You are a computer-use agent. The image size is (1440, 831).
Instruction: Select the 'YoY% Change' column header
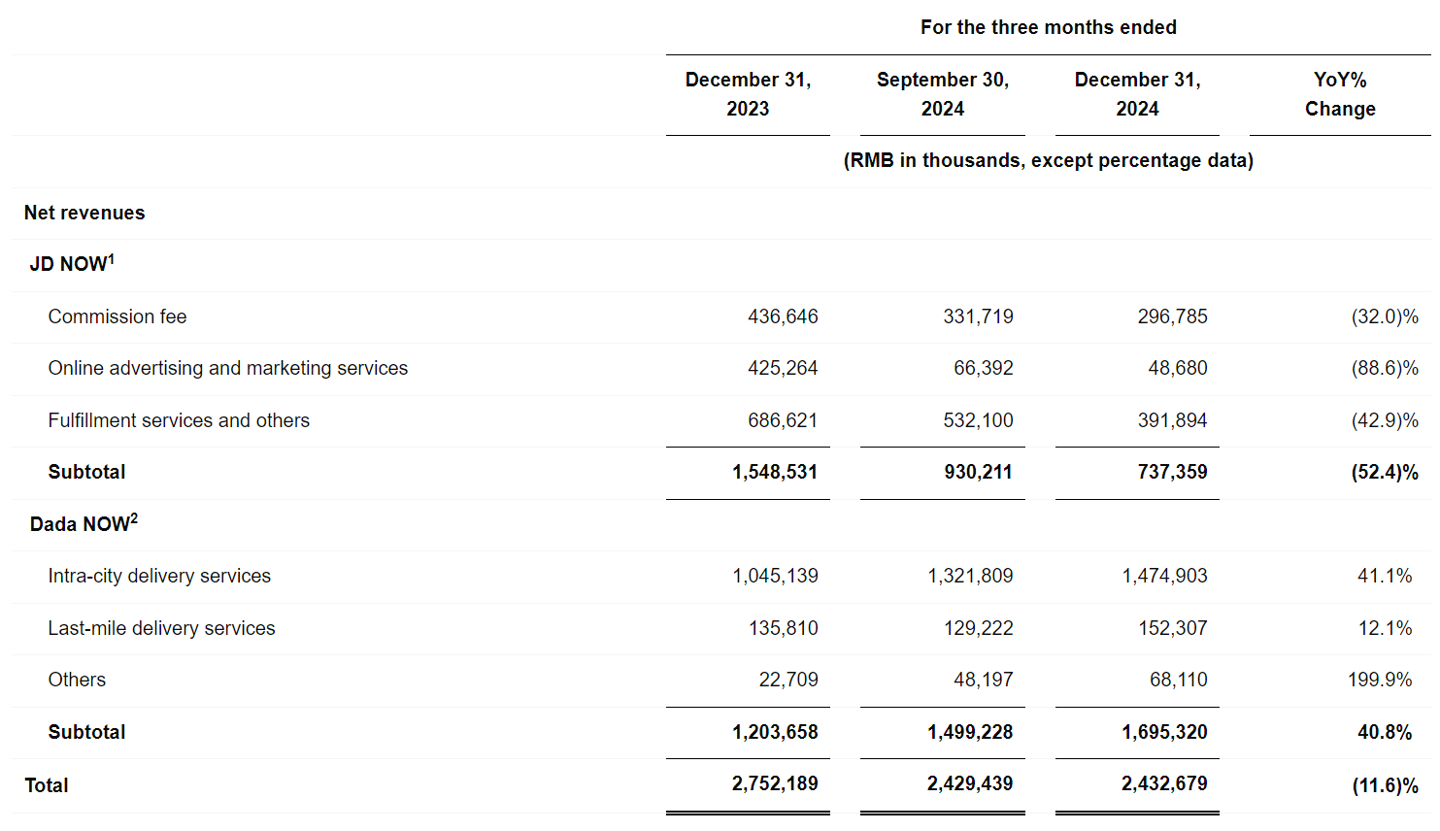pyautogui.click(x=1340, y=95)
